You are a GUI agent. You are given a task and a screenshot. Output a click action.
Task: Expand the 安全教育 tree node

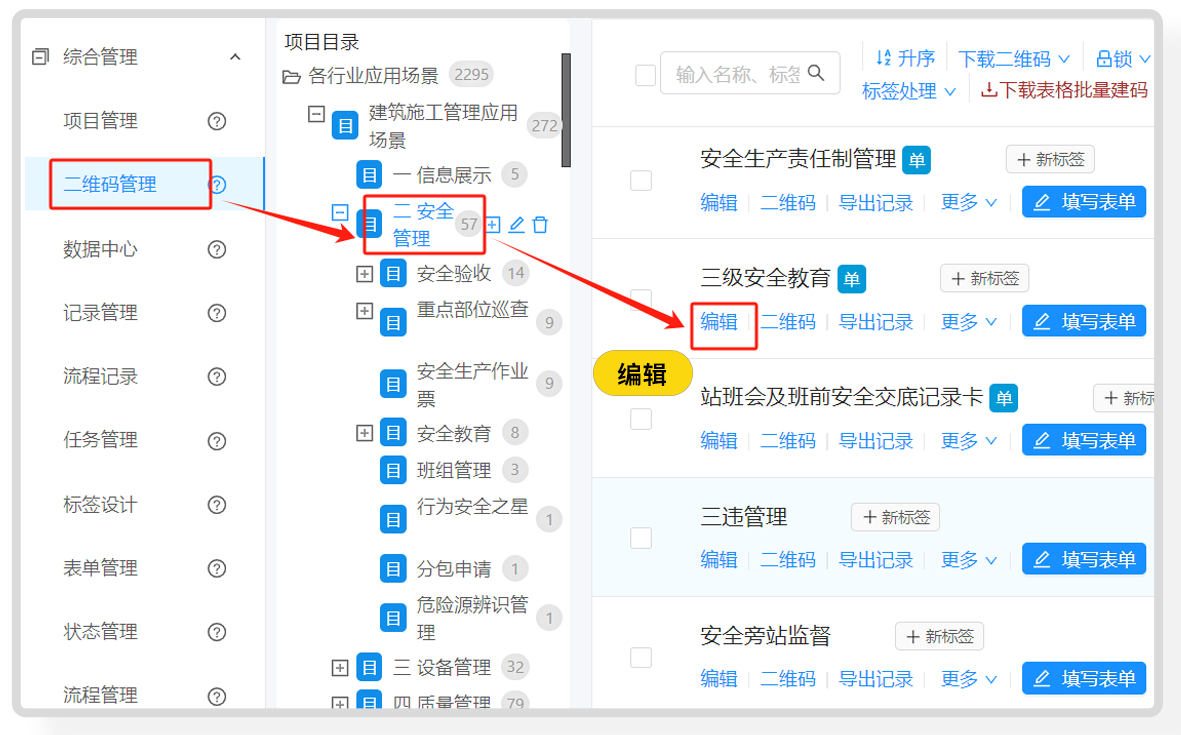pyautogui.click(x=365, y=433)
